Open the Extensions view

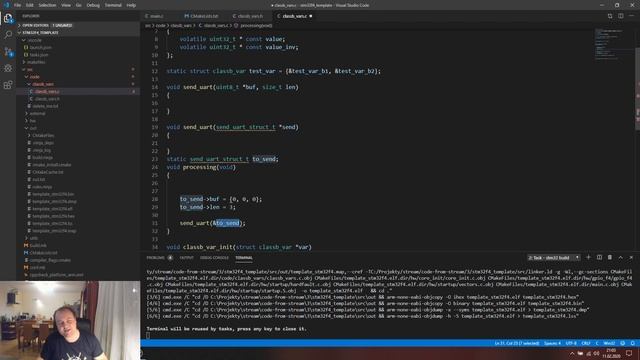pos(8,85)
